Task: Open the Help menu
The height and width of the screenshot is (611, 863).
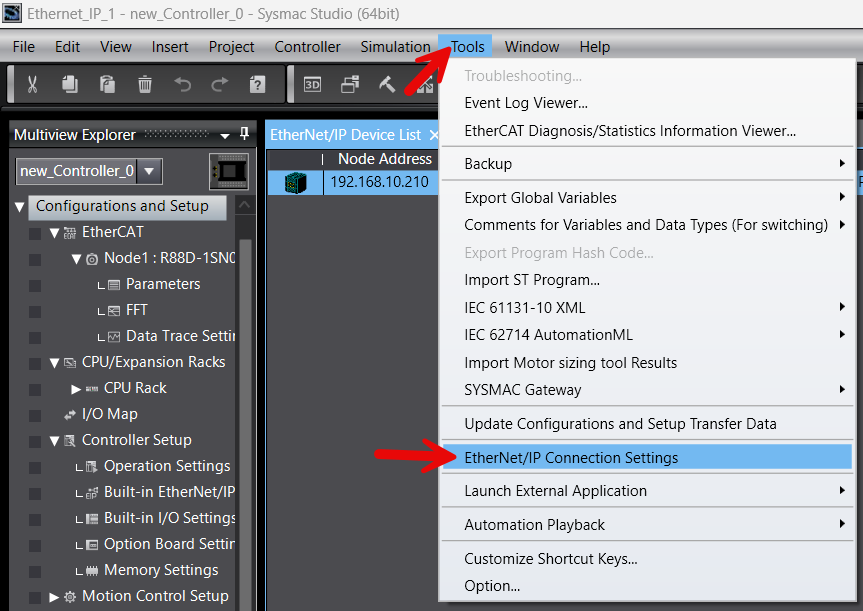Action: point(594,47)
